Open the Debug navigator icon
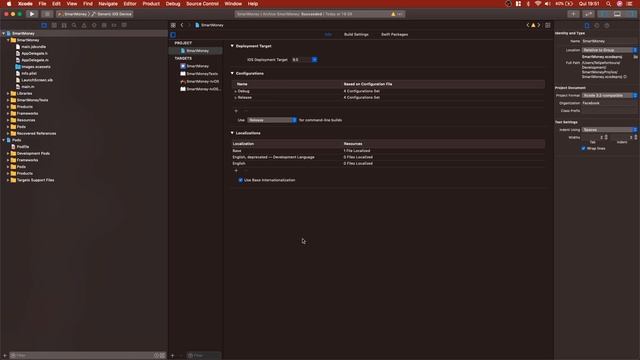 (104, 25)
